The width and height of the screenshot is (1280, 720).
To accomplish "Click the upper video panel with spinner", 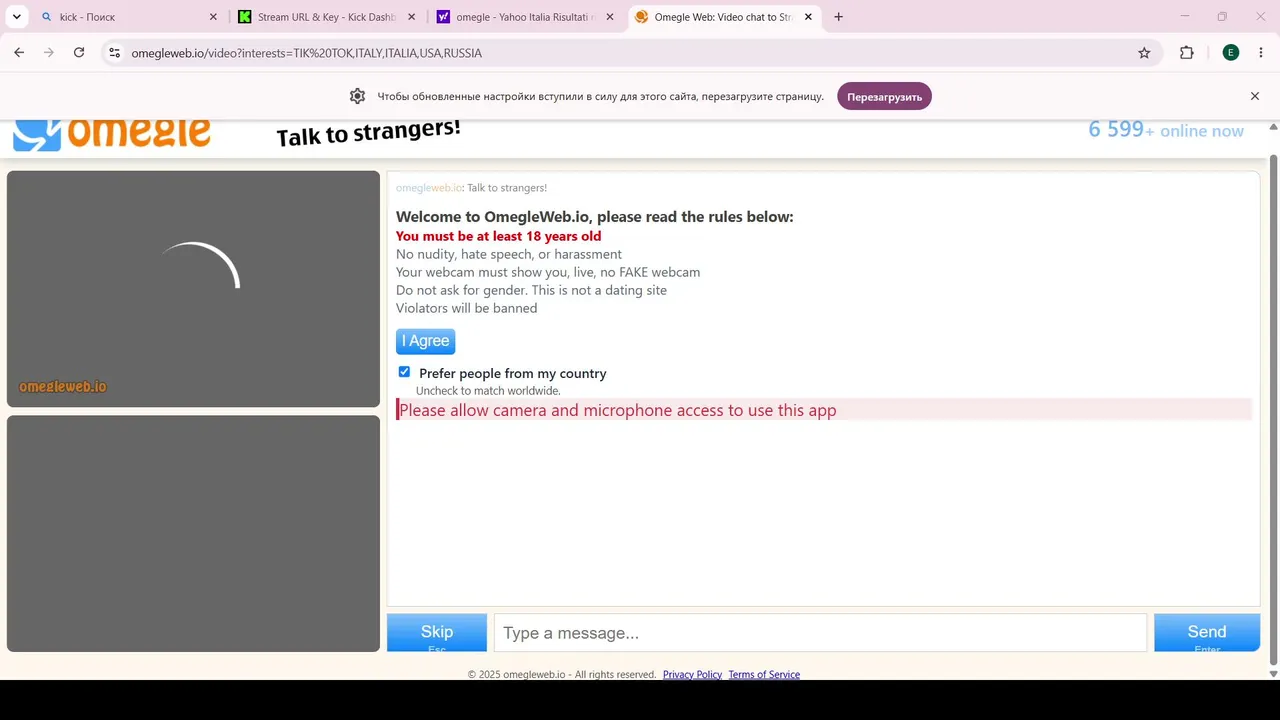I will (x=193, y=289).
